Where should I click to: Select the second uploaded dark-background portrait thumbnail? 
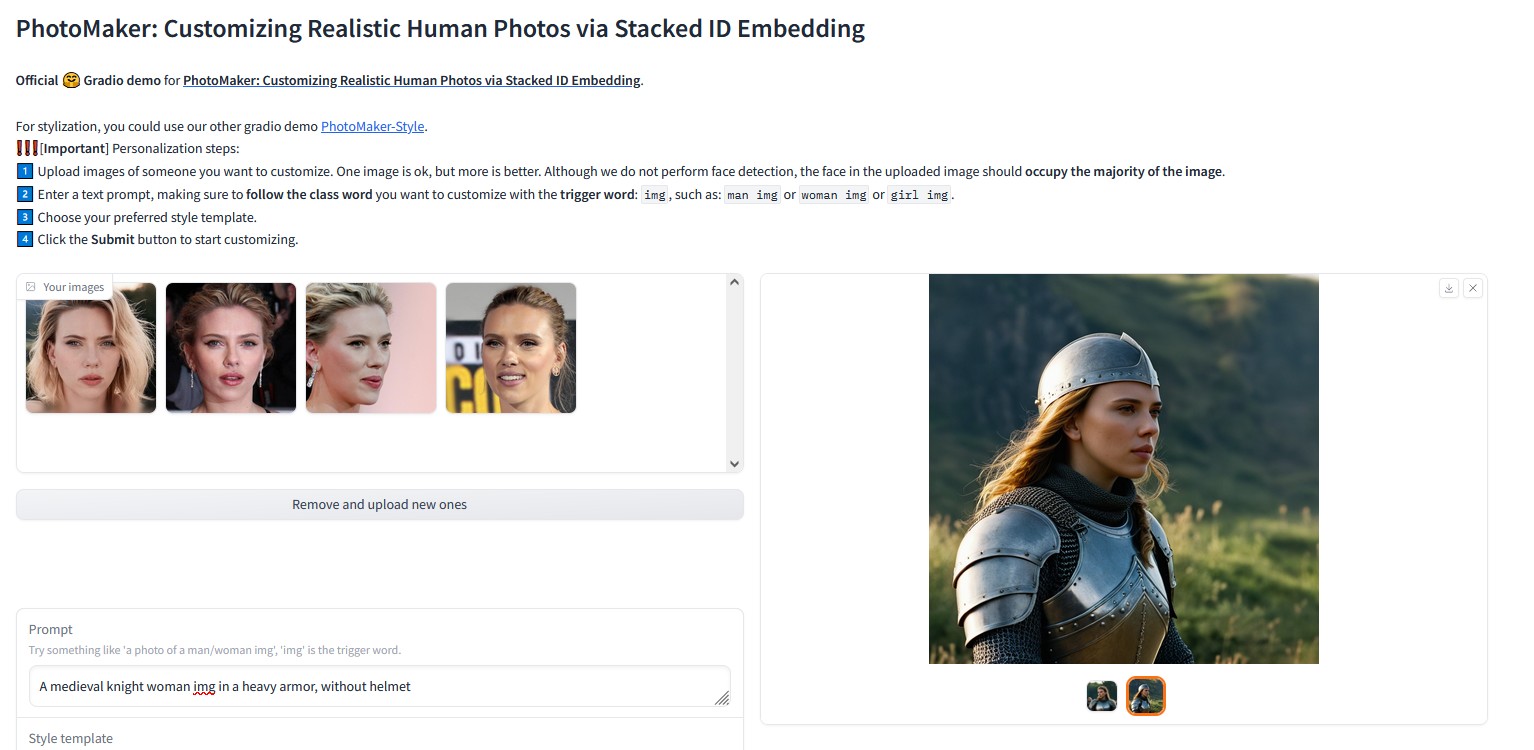tap(231, 348)
